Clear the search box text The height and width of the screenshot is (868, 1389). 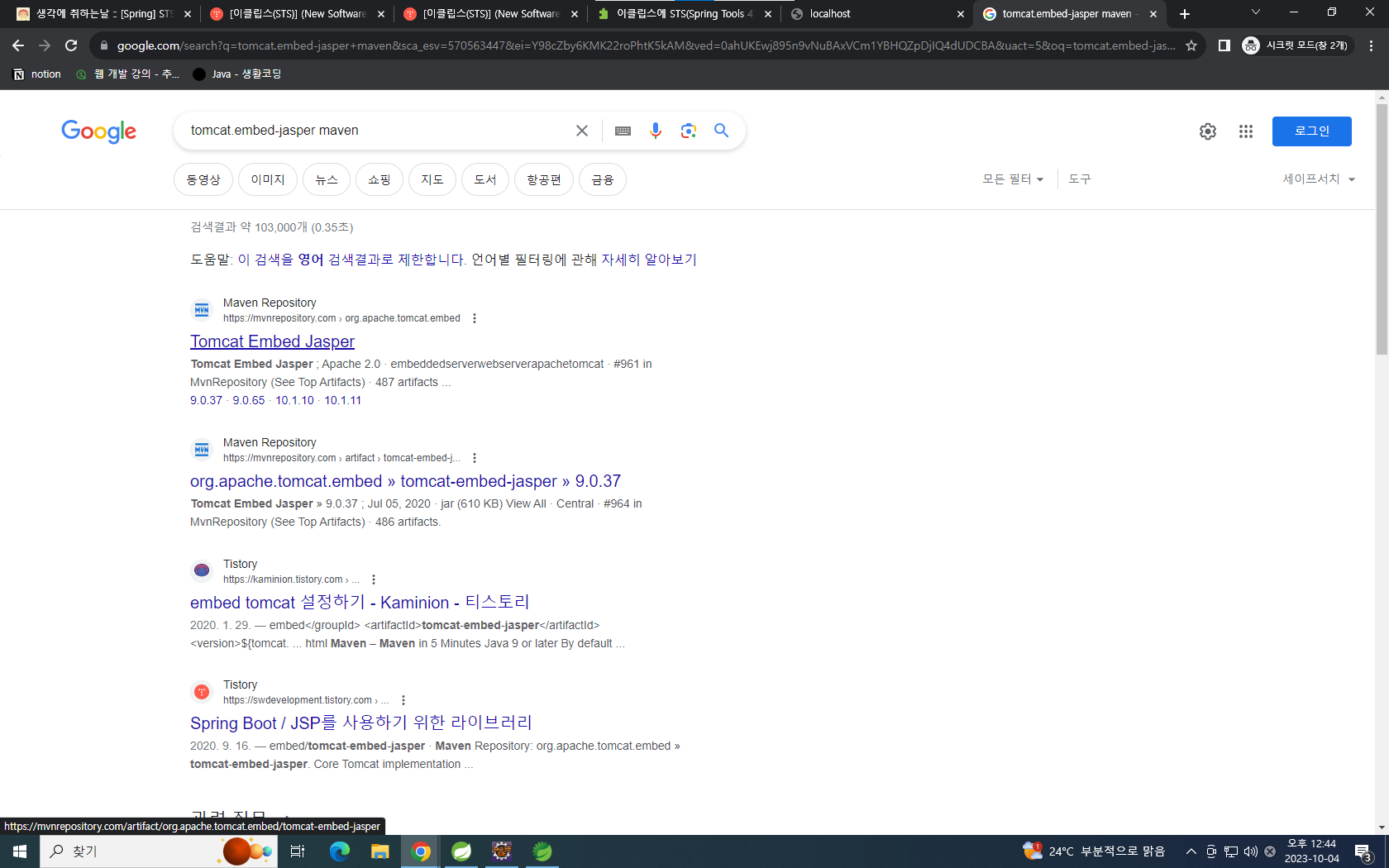[582, 131]
